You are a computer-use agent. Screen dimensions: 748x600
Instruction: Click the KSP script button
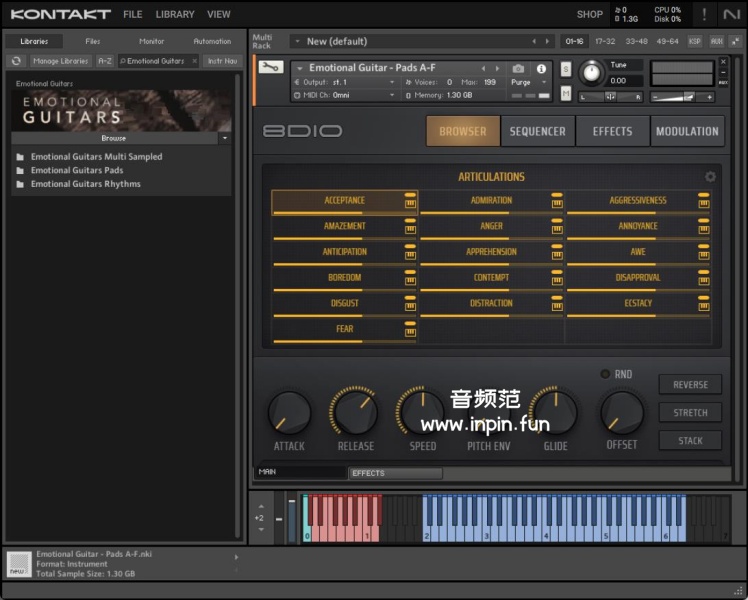[696, 42]
